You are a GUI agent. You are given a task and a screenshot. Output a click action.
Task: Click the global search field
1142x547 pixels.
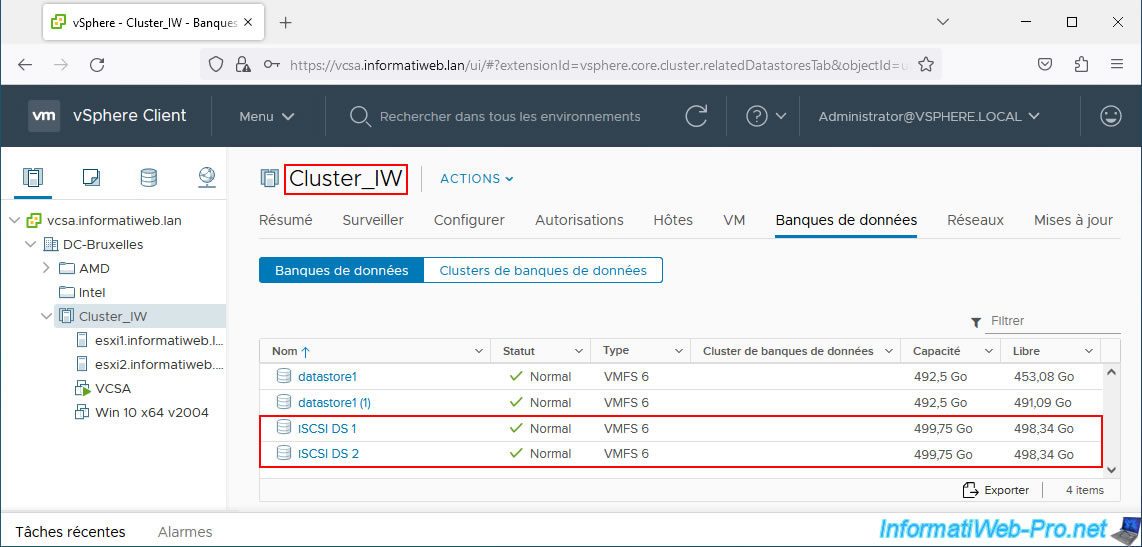[510, 117]
